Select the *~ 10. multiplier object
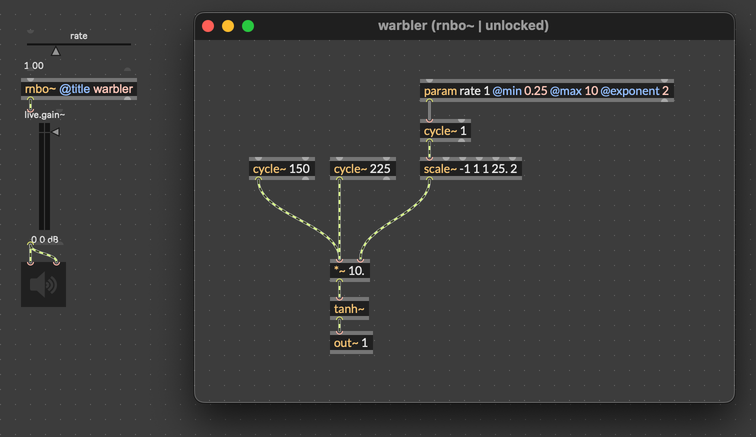The height and width of the screenshot is (437, 756). pos(350,270)
